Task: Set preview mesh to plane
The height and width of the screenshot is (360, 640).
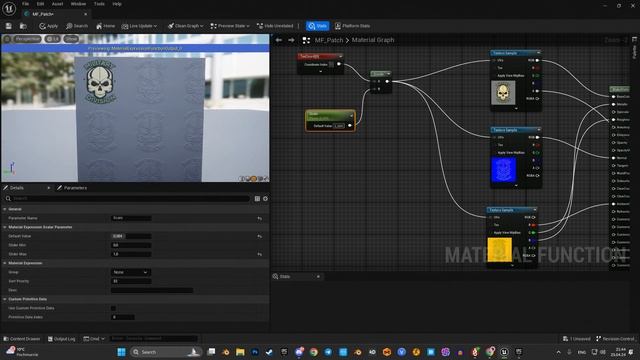Action: tap(254, 179)
